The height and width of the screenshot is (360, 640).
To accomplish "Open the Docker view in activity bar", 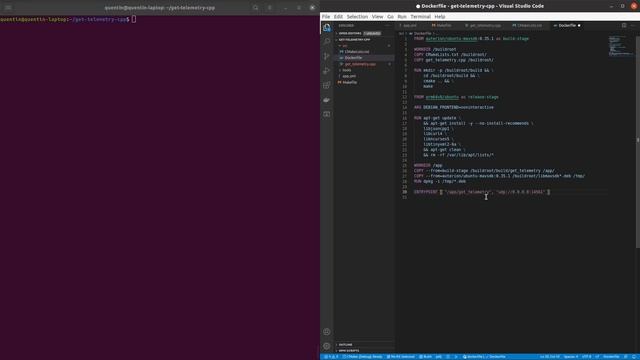I will pos(327,100).
